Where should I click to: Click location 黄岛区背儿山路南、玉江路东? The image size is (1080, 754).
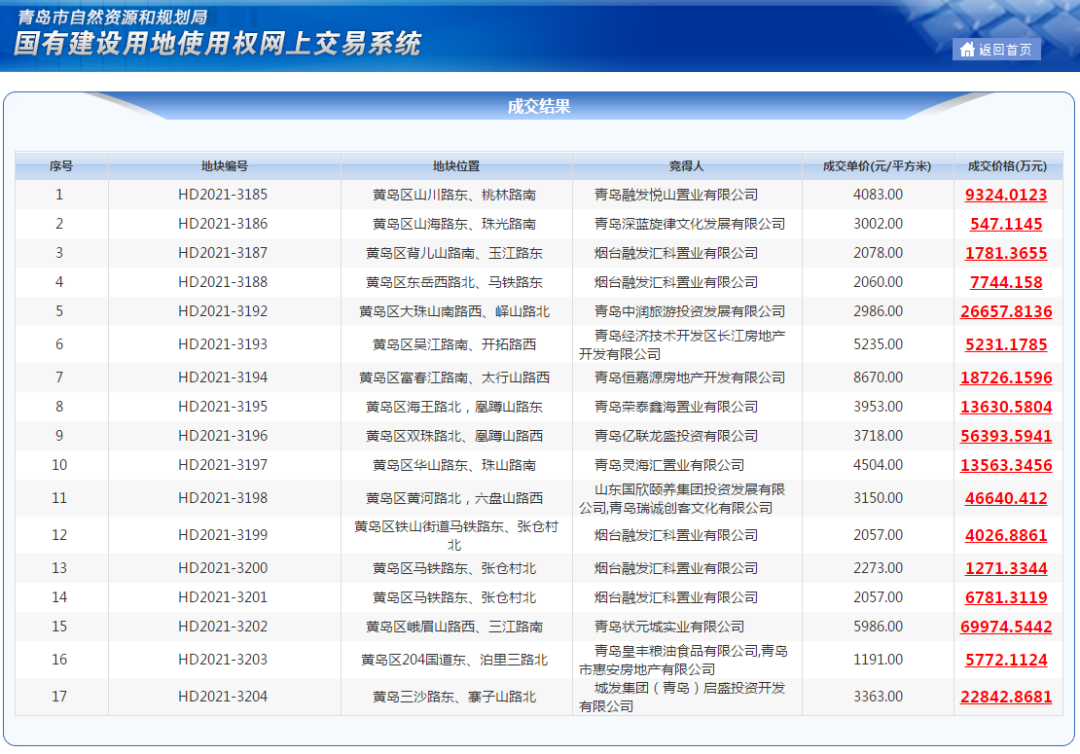click(x=455, y=253)
